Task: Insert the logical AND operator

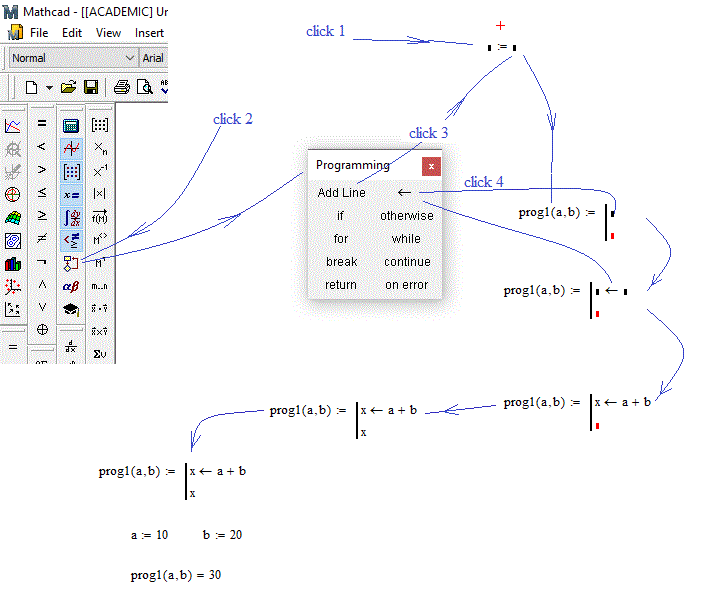Action: [42, 284]
